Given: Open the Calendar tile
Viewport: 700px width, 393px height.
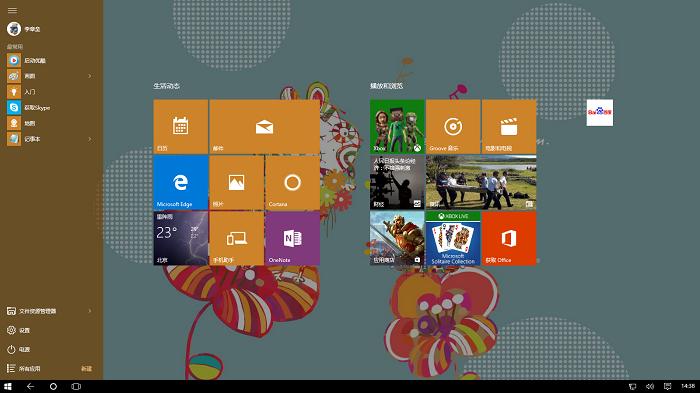Looking at the screenshot, I should (181, 126).
